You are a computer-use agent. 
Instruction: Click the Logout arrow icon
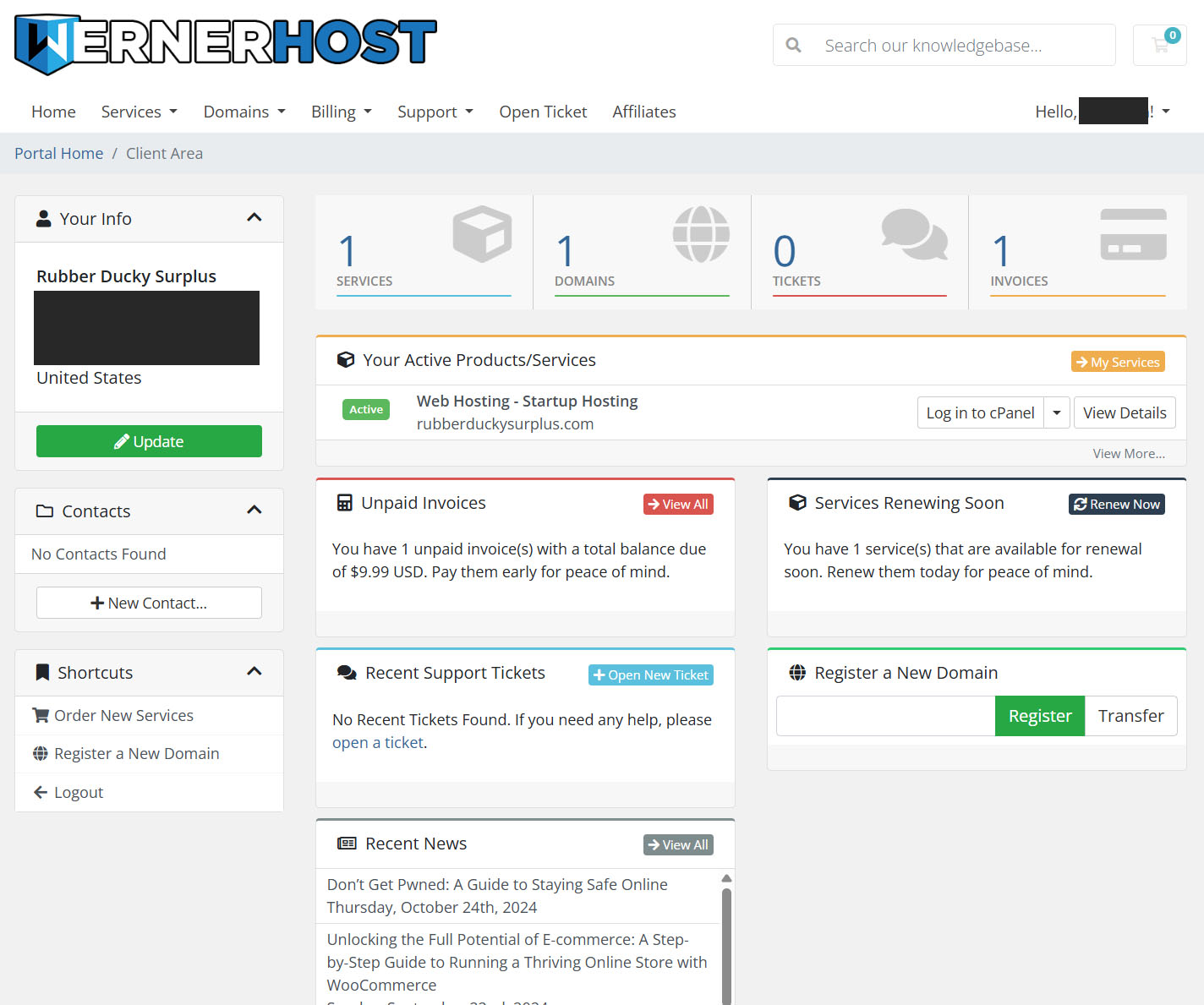(x=41, y=792)
